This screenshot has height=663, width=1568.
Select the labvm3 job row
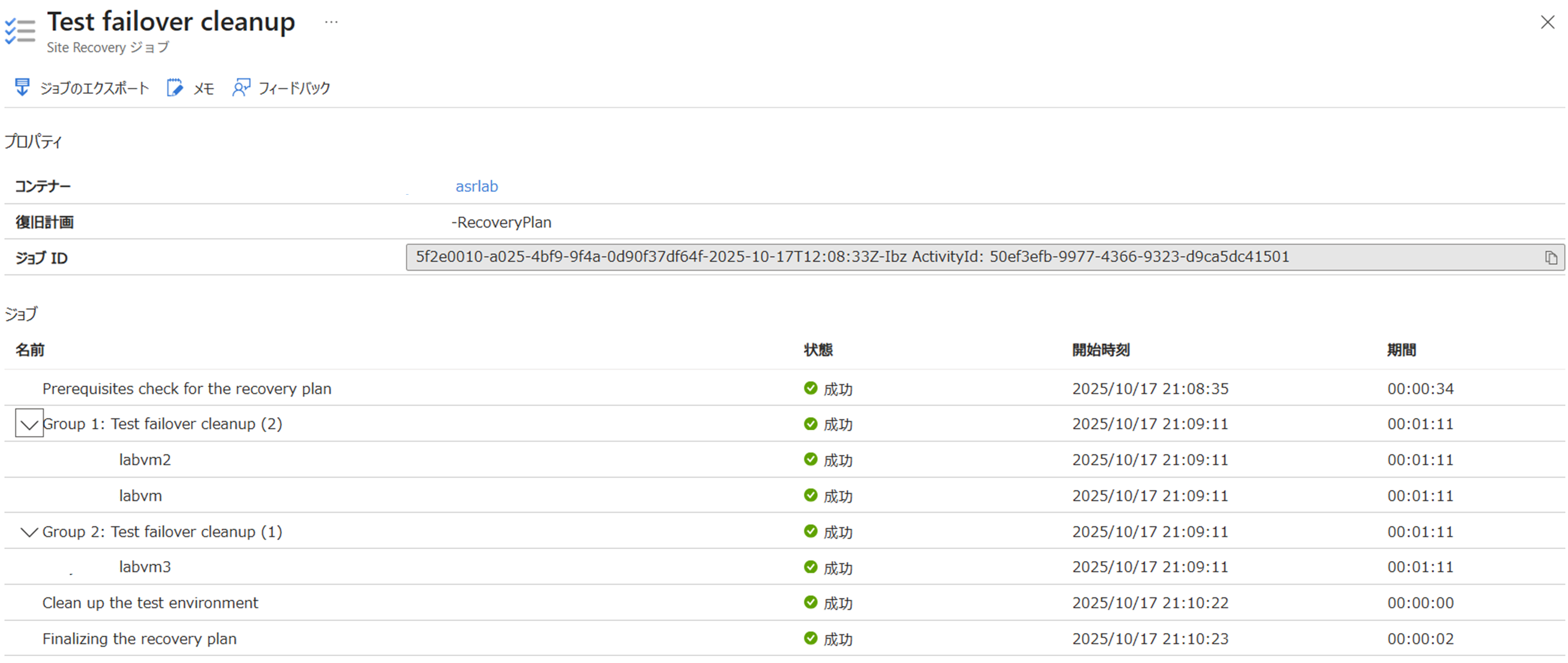[145, 567]
